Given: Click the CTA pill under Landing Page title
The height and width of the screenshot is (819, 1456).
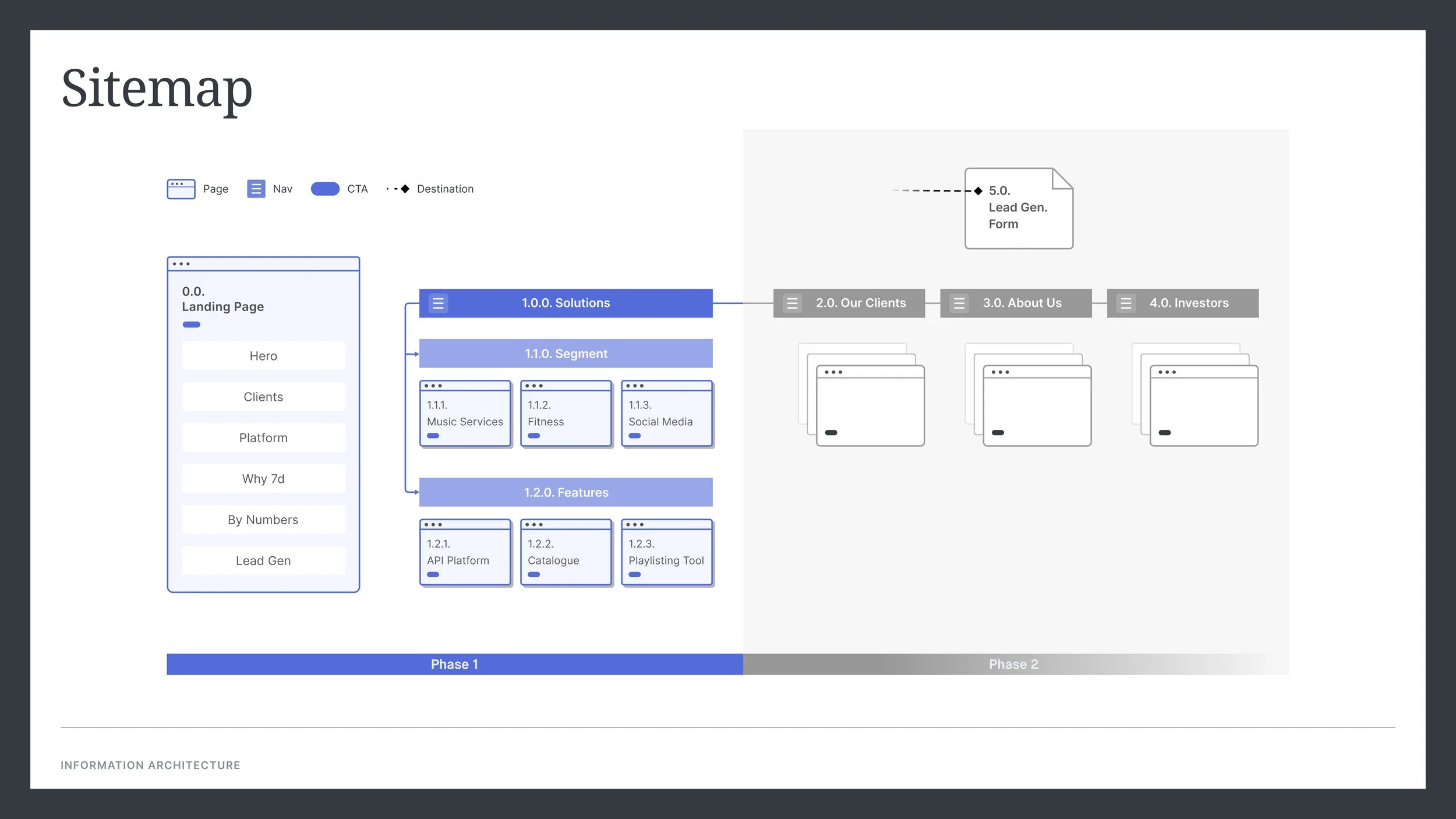Looking at the screenshot, I should tap(191, 325).
